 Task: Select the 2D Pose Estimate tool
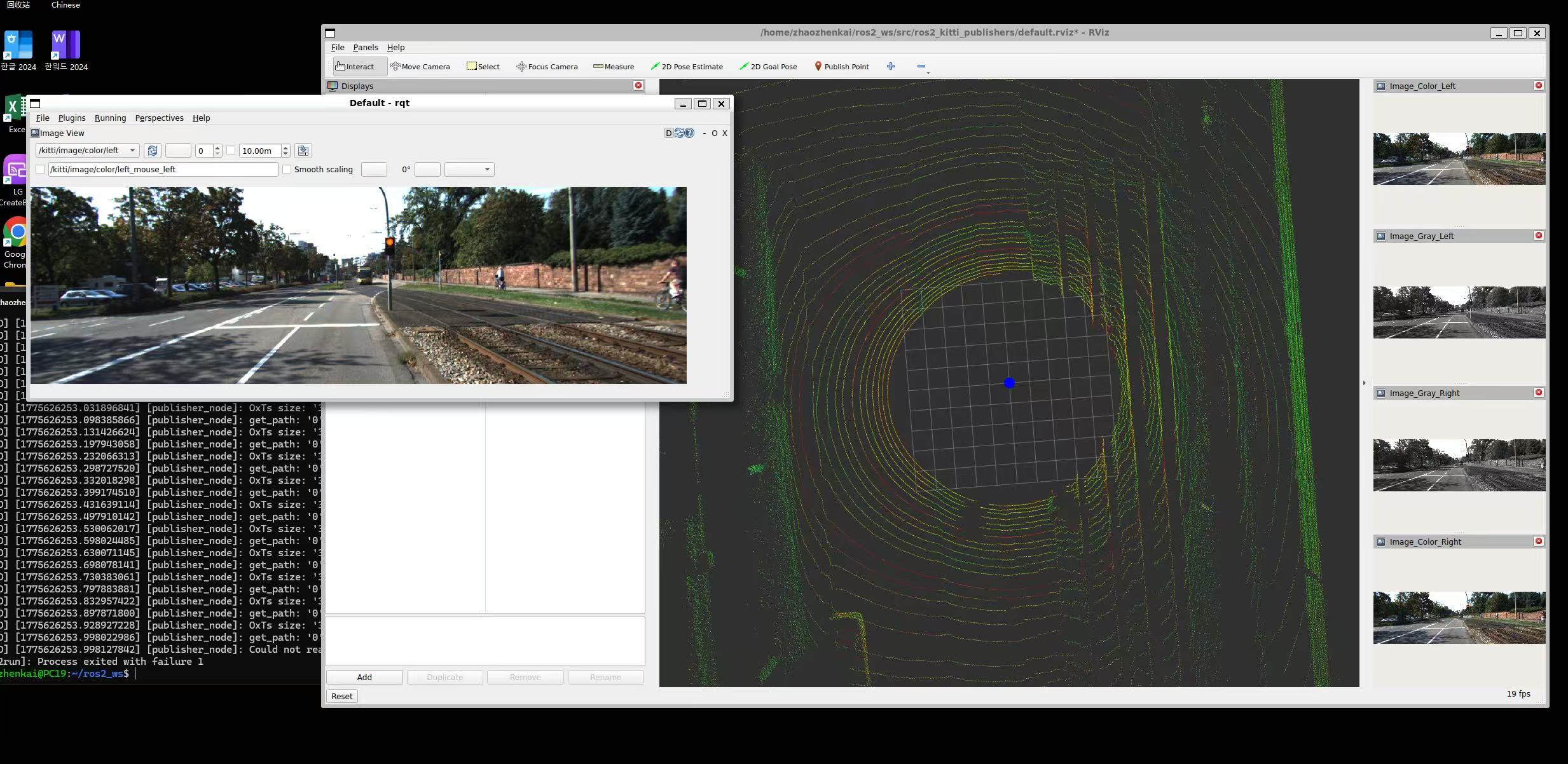coord(687,66)
